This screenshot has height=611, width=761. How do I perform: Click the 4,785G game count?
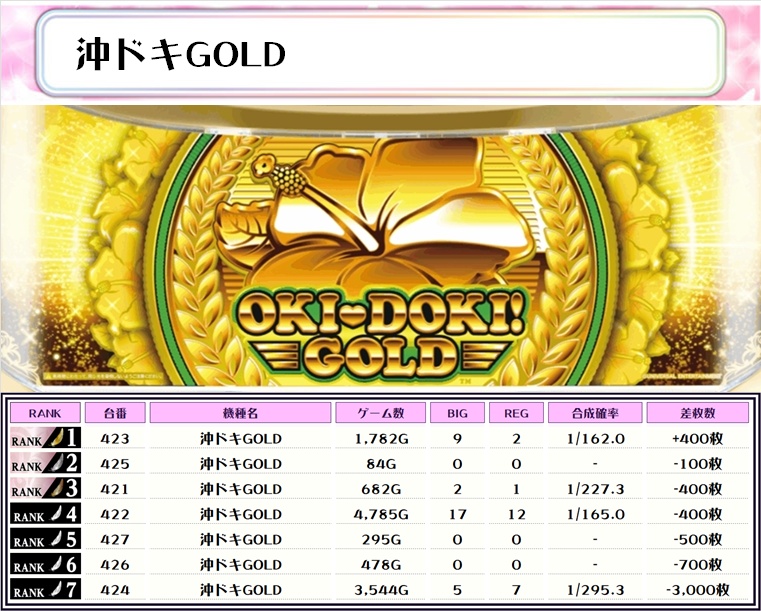(381, 515)
